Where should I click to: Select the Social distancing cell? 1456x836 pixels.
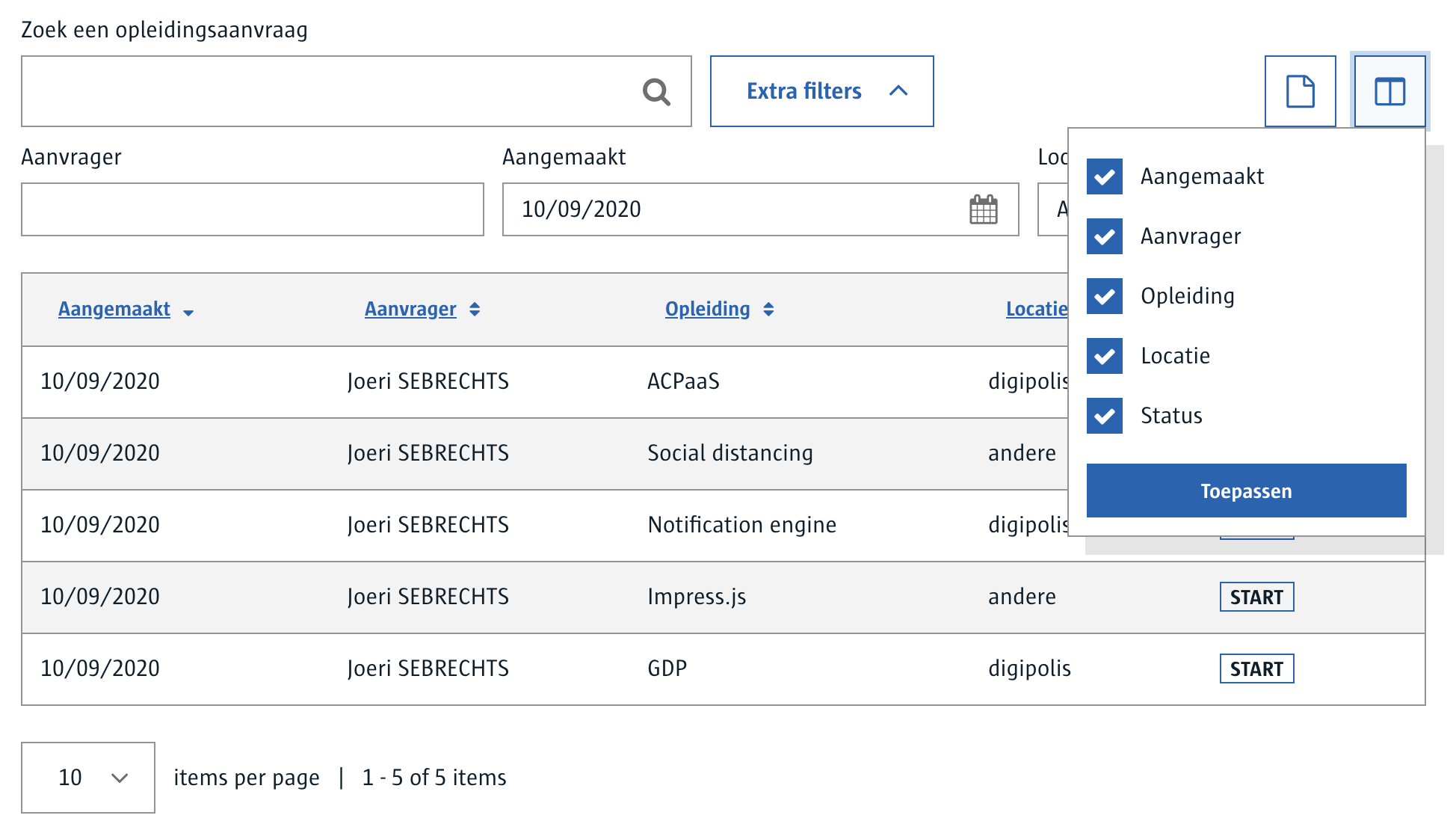tap(730, 453)
